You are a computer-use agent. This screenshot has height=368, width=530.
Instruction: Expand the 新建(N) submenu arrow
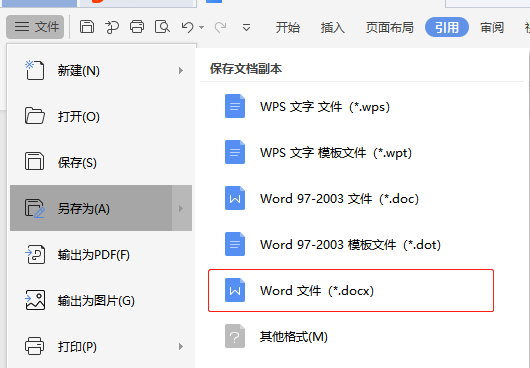181,71
